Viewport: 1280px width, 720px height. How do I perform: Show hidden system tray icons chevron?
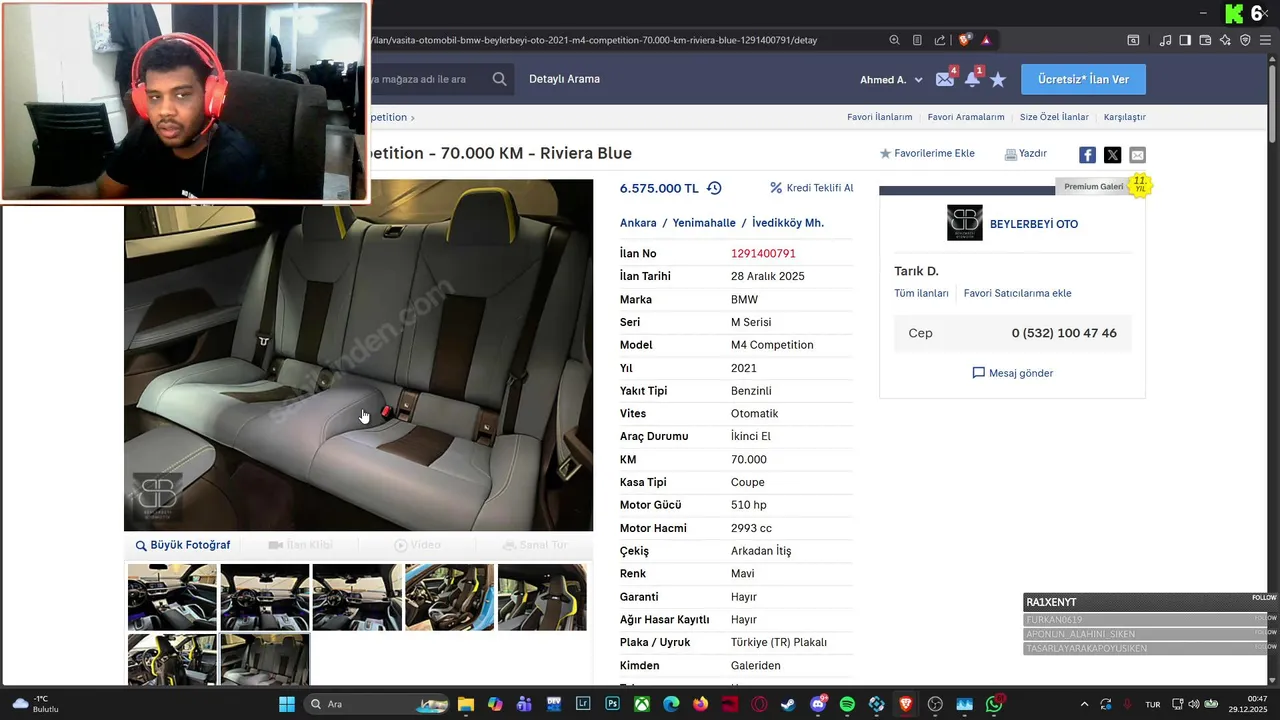click(x=1084, y=704)
